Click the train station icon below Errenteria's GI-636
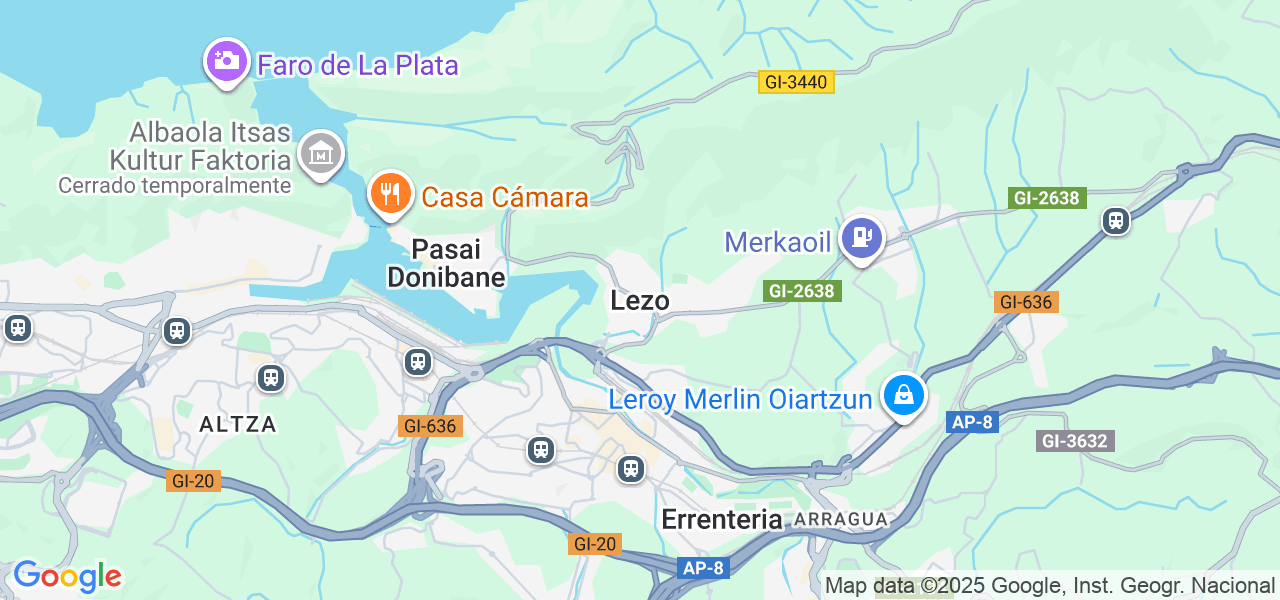This screenshot has width=1280, height=600. pos(541,450)
